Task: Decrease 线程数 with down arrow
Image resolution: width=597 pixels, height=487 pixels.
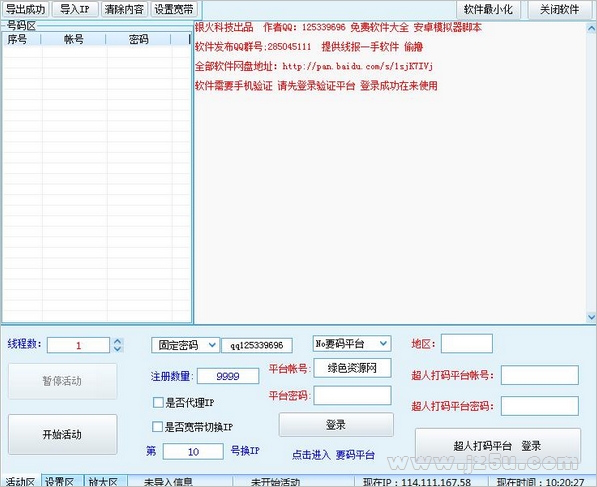Action: click(118, 349)
